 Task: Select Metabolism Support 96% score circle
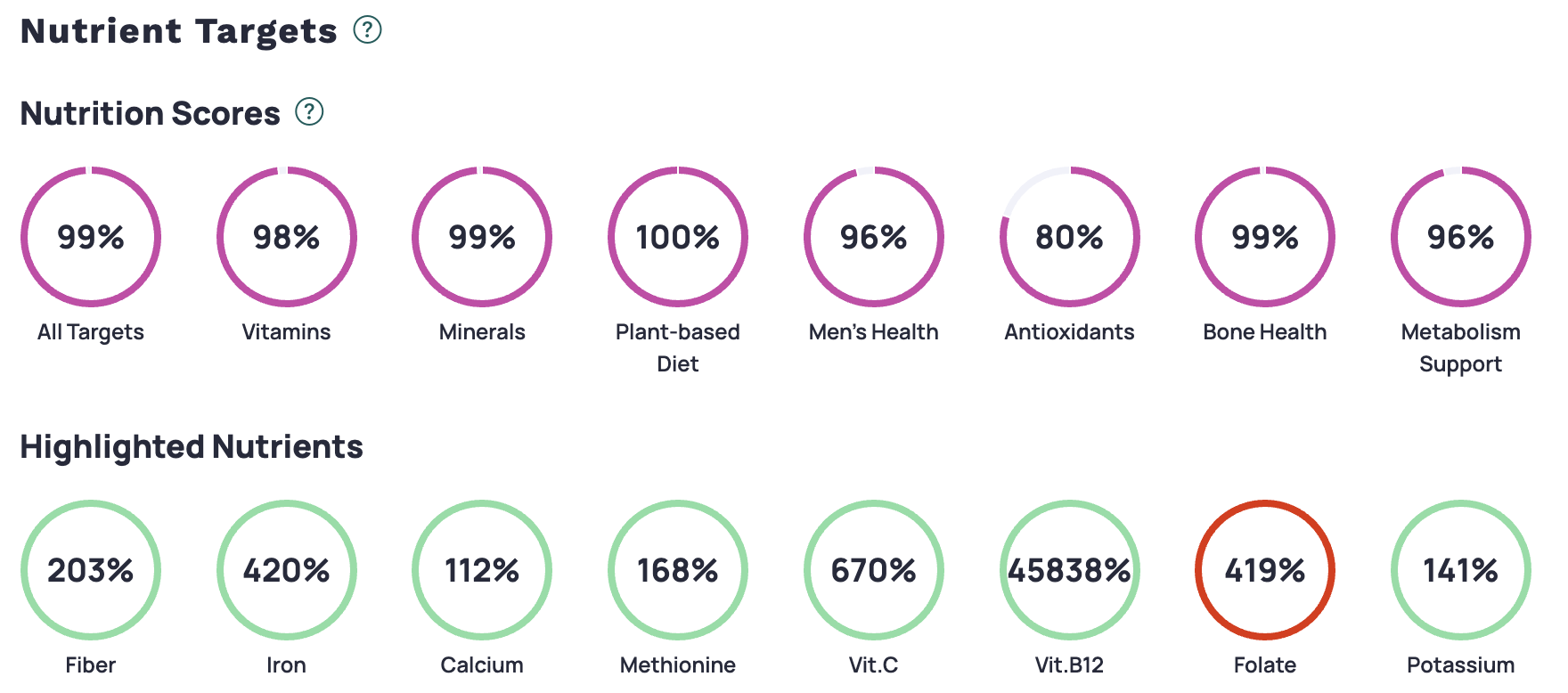(x=1461, y=237)
